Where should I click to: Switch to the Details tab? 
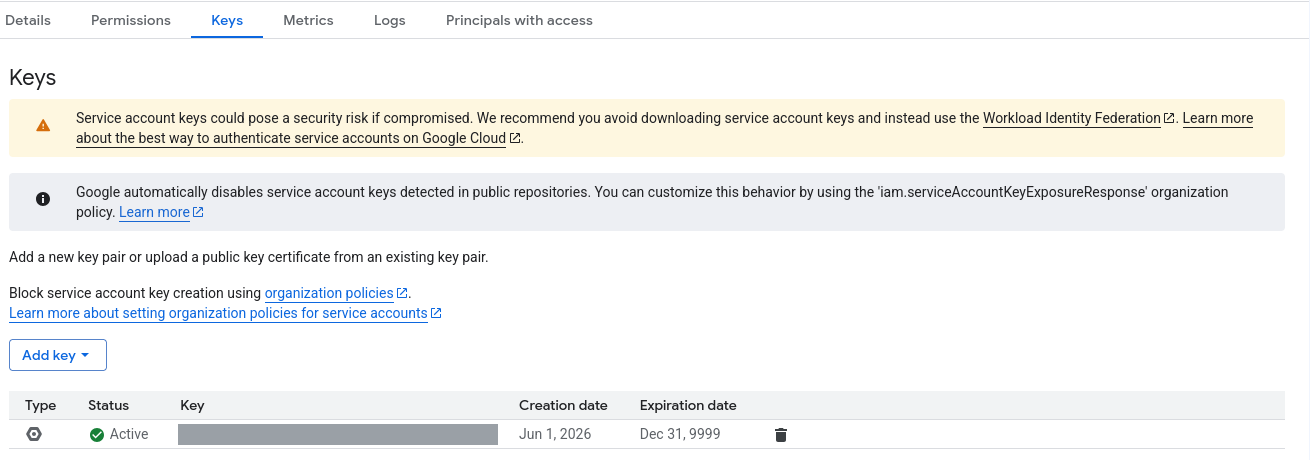tap(28, 20)
